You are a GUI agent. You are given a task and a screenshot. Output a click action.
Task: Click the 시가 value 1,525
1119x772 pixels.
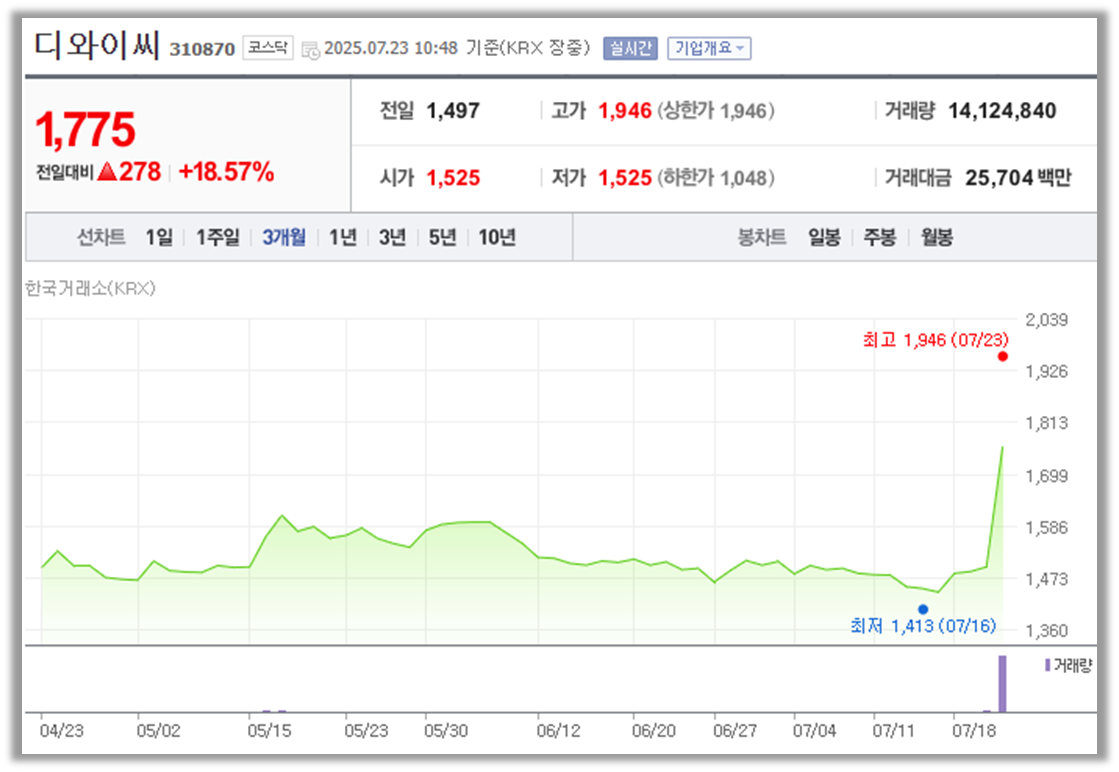(452, 178)
